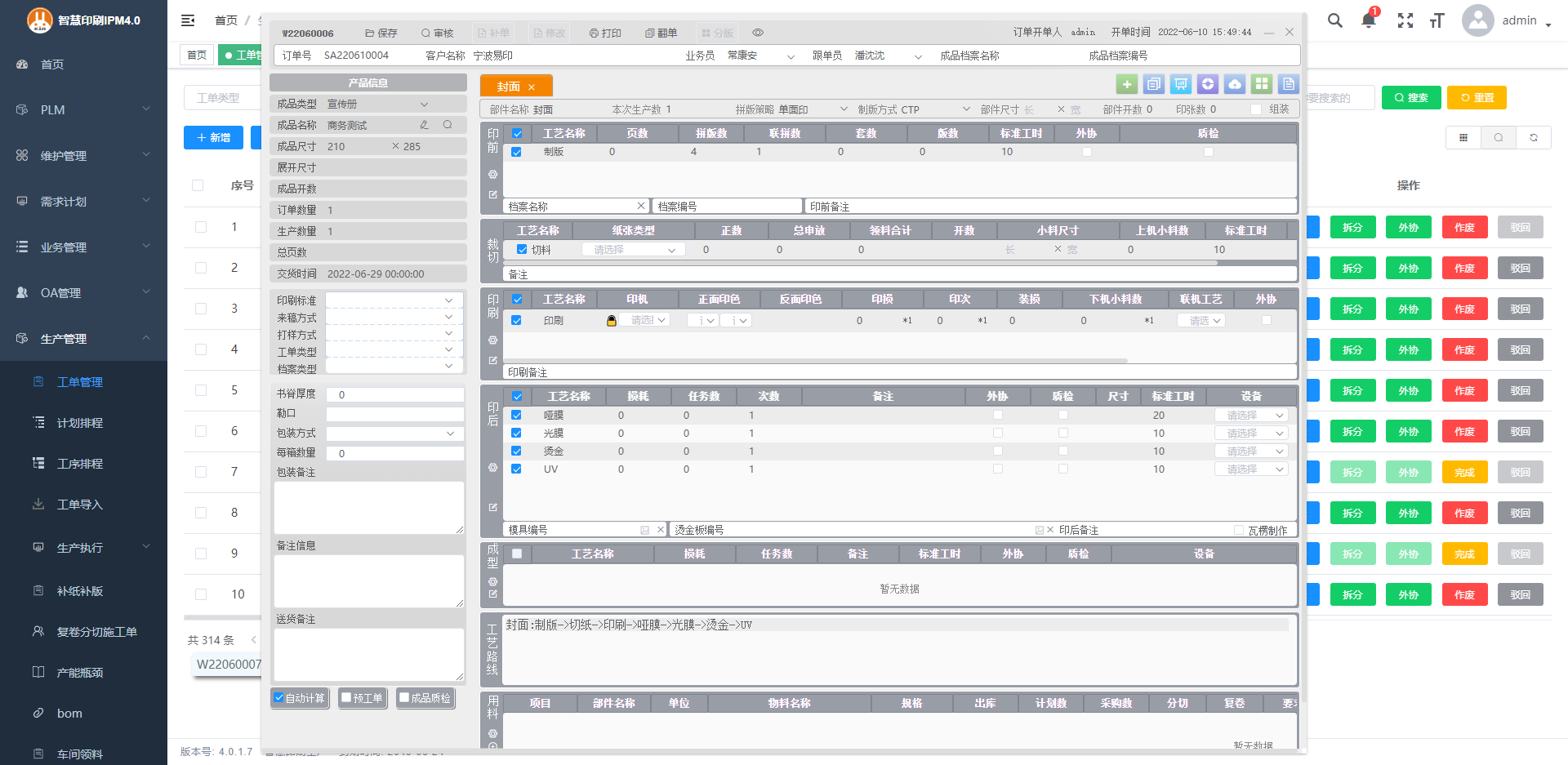Viewport: 1568px width, 765px height.
Task: Click the font size icon
Action: tap(1437, 20)
